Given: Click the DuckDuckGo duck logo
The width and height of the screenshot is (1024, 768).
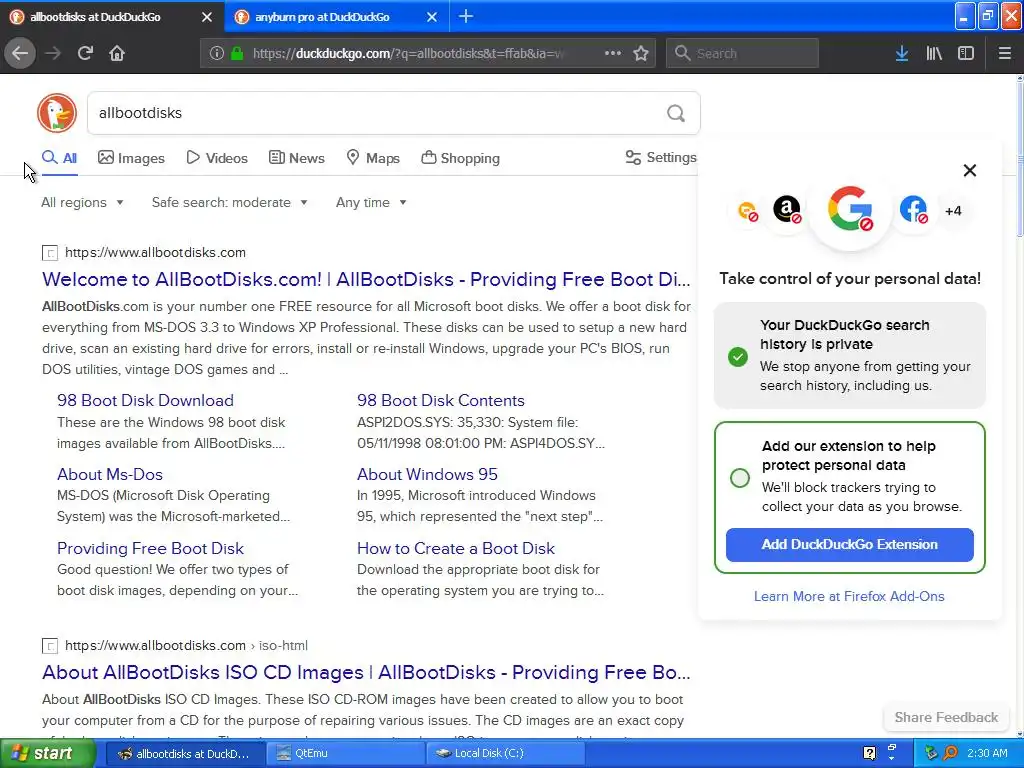Looking at the screenshot, I should tap(57, 113).
